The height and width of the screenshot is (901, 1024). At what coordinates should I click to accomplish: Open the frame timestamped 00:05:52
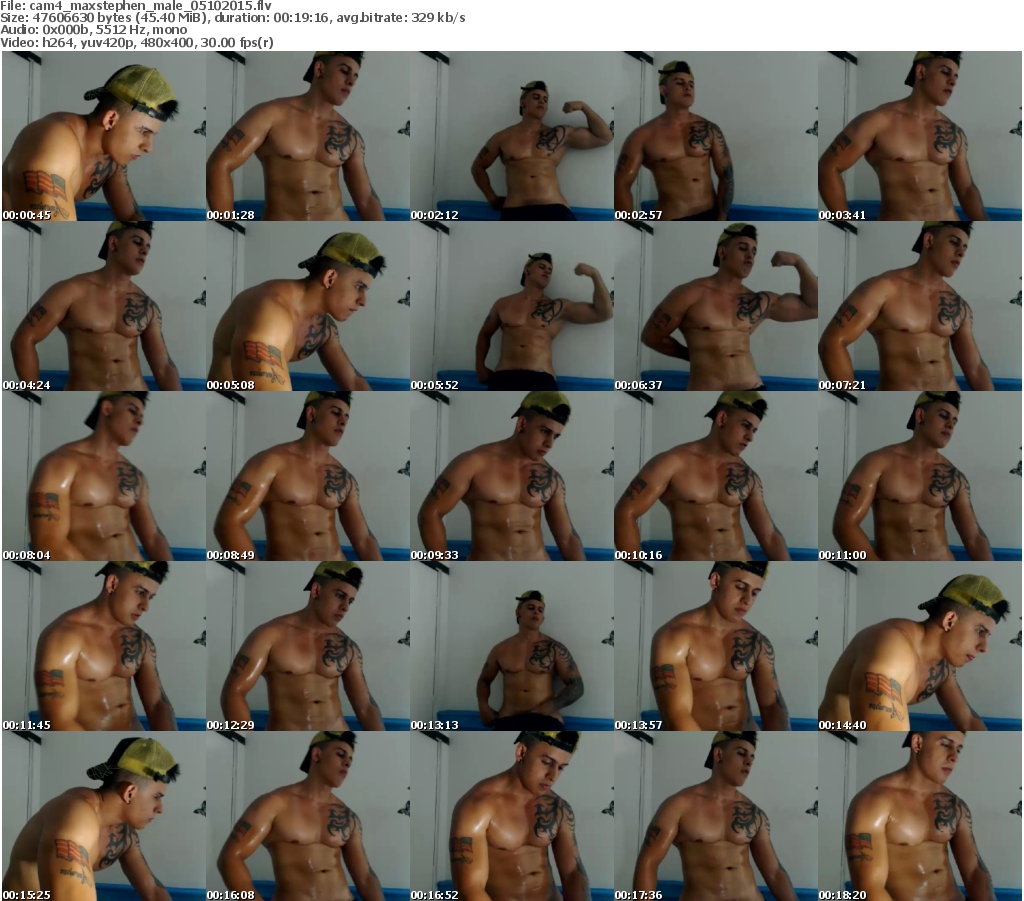pyautogui.click(x=512, y=306)
